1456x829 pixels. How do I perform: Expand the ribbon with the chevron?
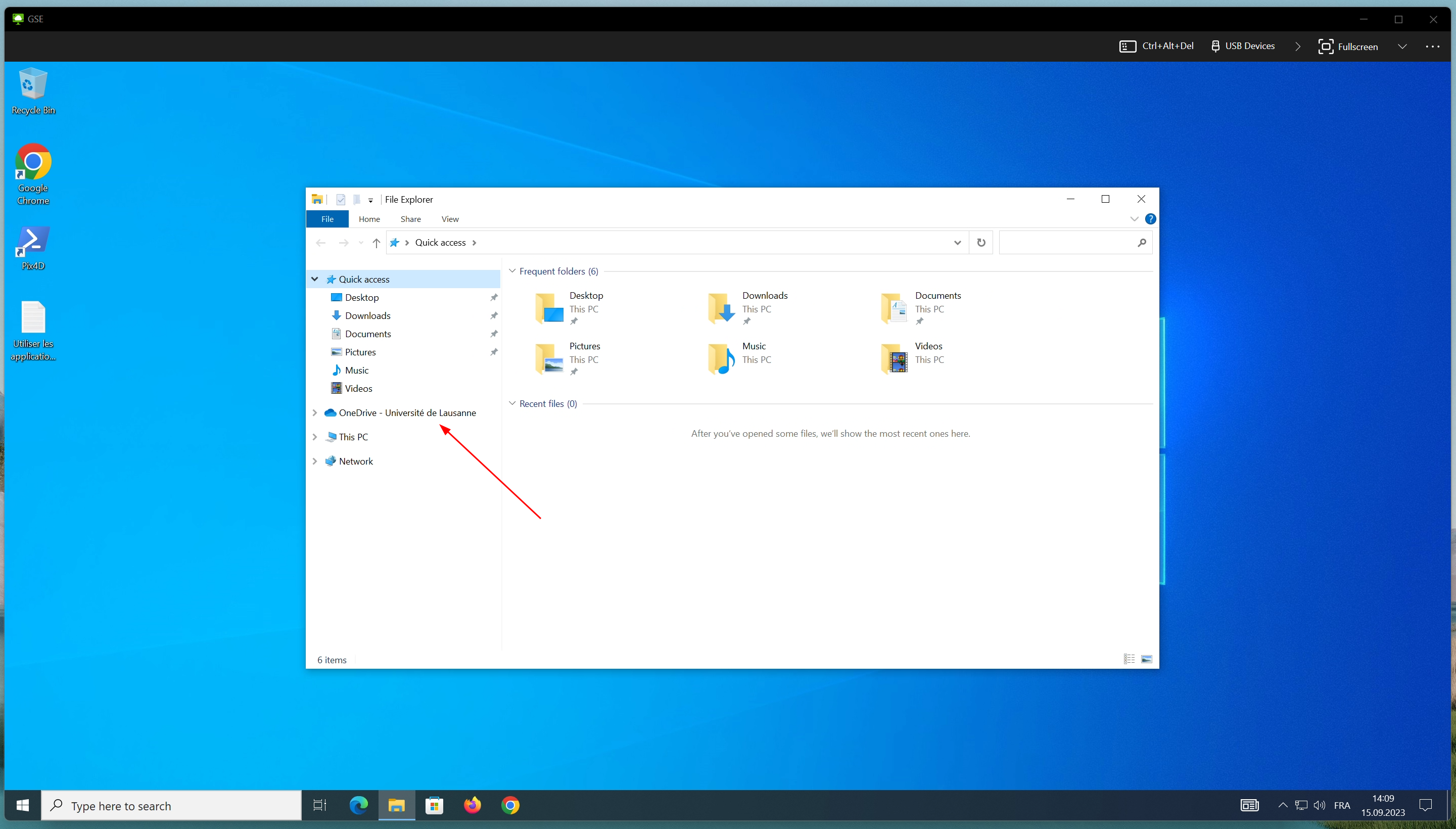1134,219
